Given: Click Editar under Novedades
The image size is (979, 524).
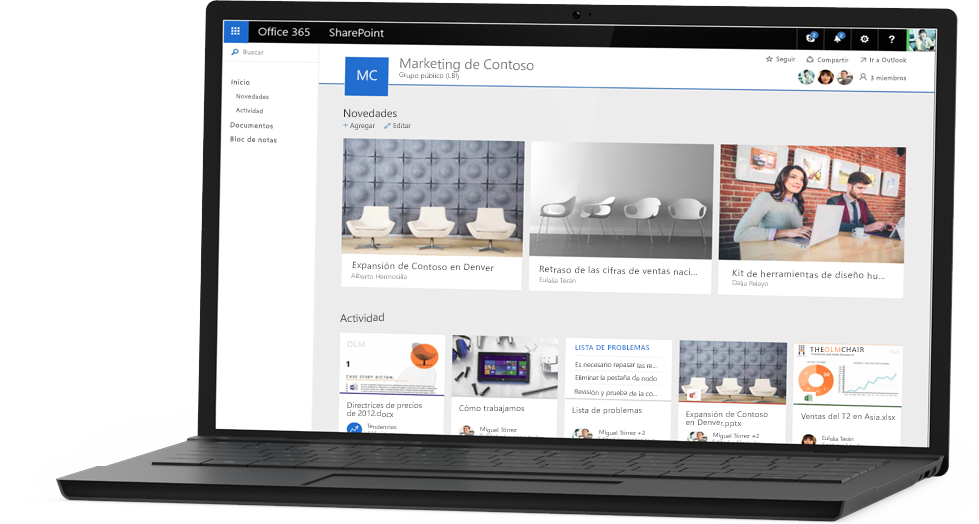Looking at the screenshot, I should click(398, 126).
